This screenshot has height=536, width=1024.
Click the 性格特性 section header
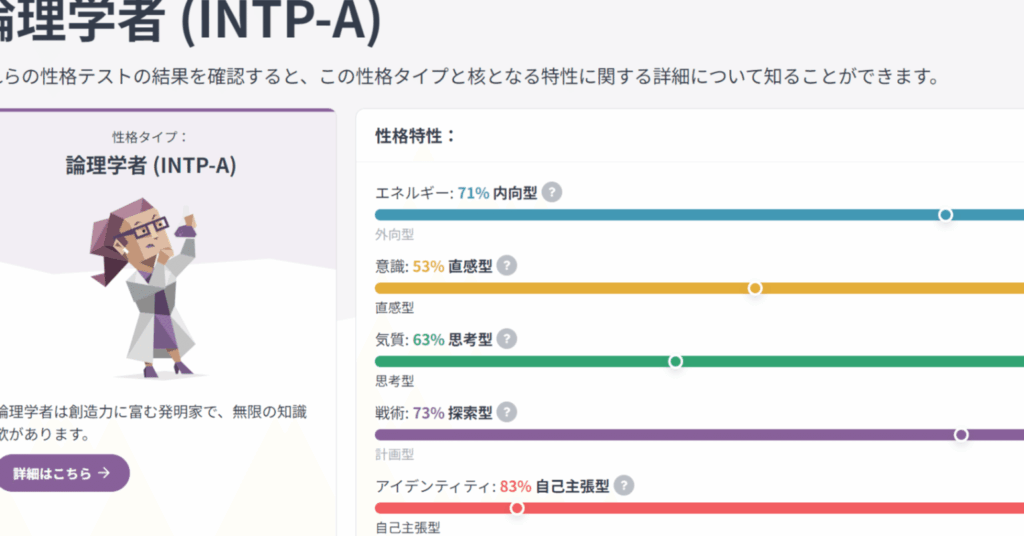tap(415, 135)
